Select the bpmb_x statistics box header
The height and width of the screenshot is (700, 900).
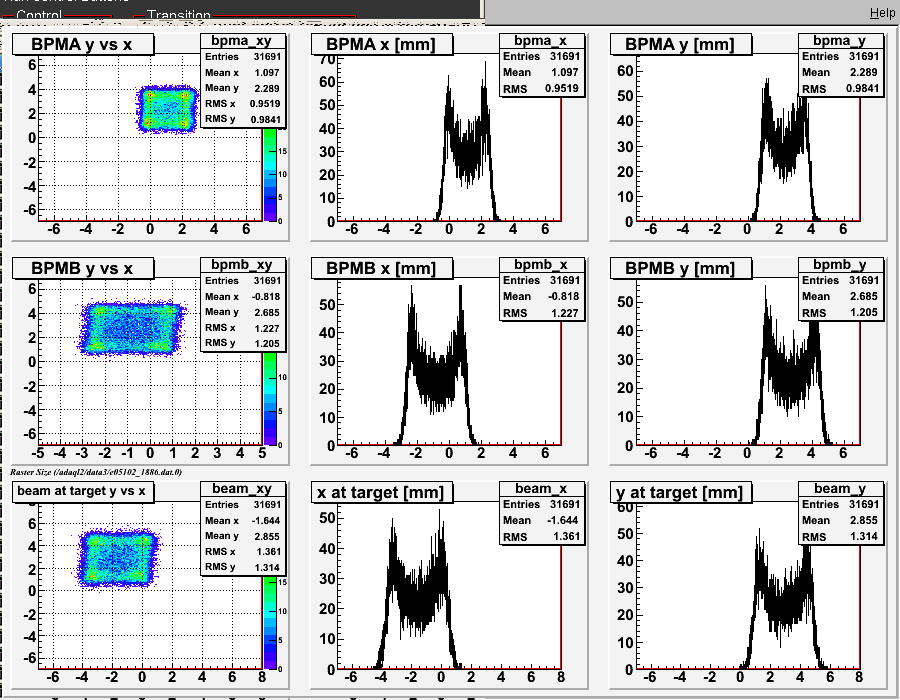tap(541, 265)
